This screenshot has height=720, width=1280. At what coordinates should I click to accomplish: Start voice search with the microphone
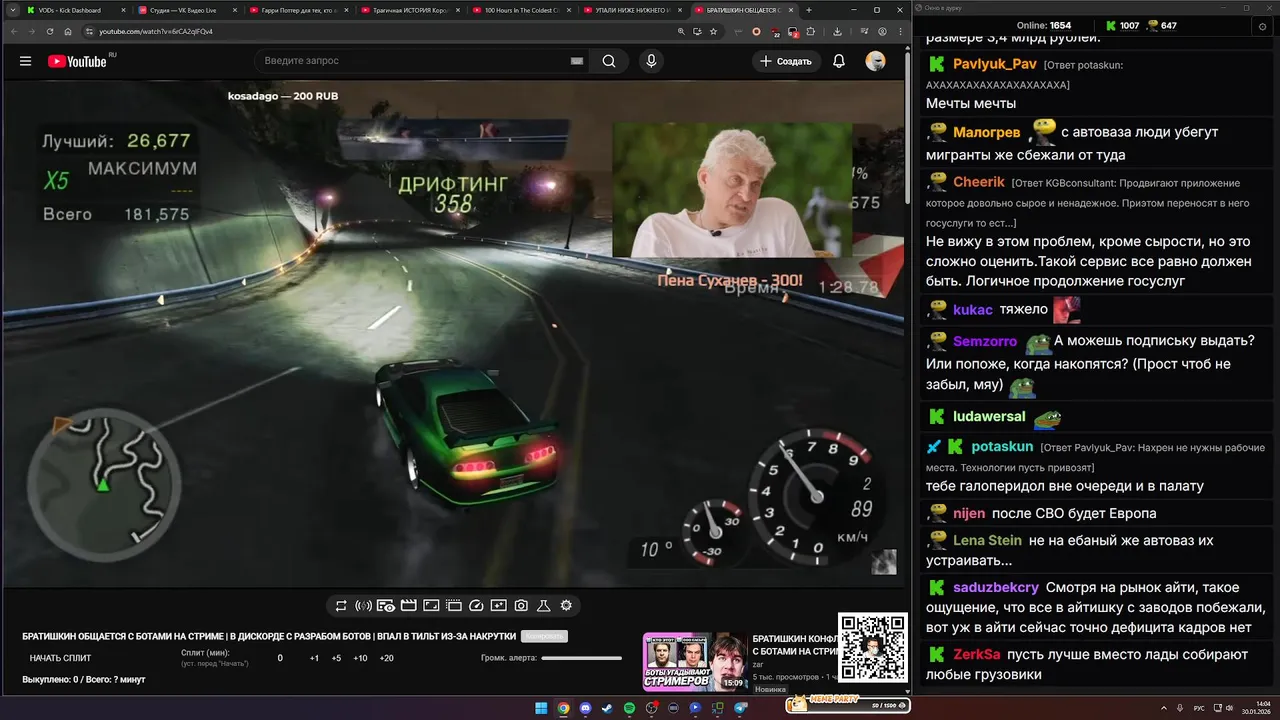(x=652, y=61)
